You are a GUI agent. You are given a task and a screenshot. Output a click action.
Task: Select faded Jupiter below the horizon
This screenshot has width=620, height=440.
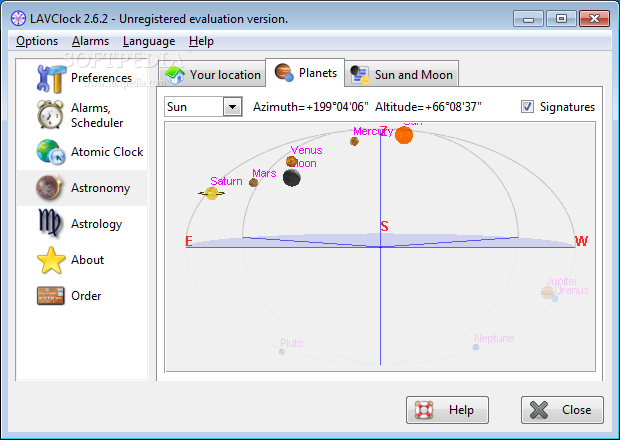[x=547, y=292]
